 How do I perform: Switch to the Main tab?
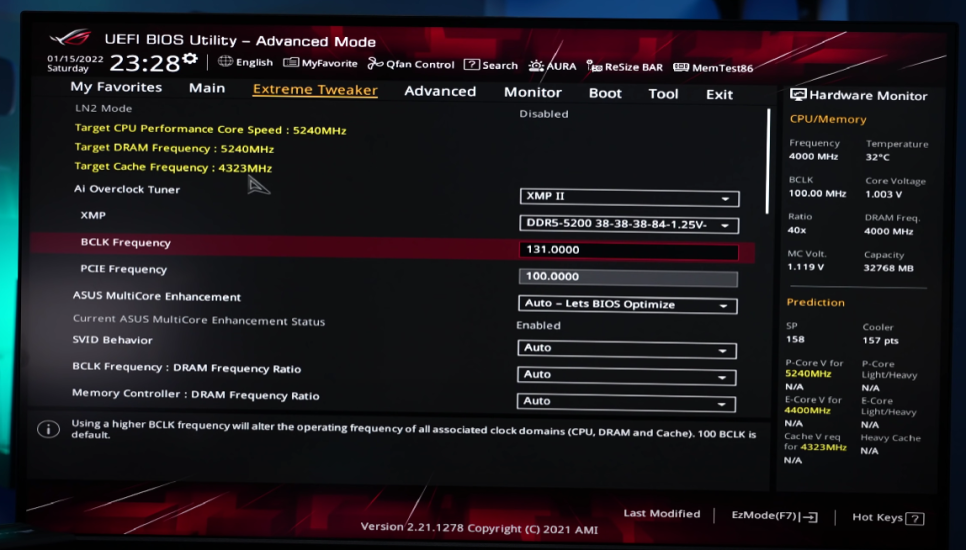click(x=207, y=88)
